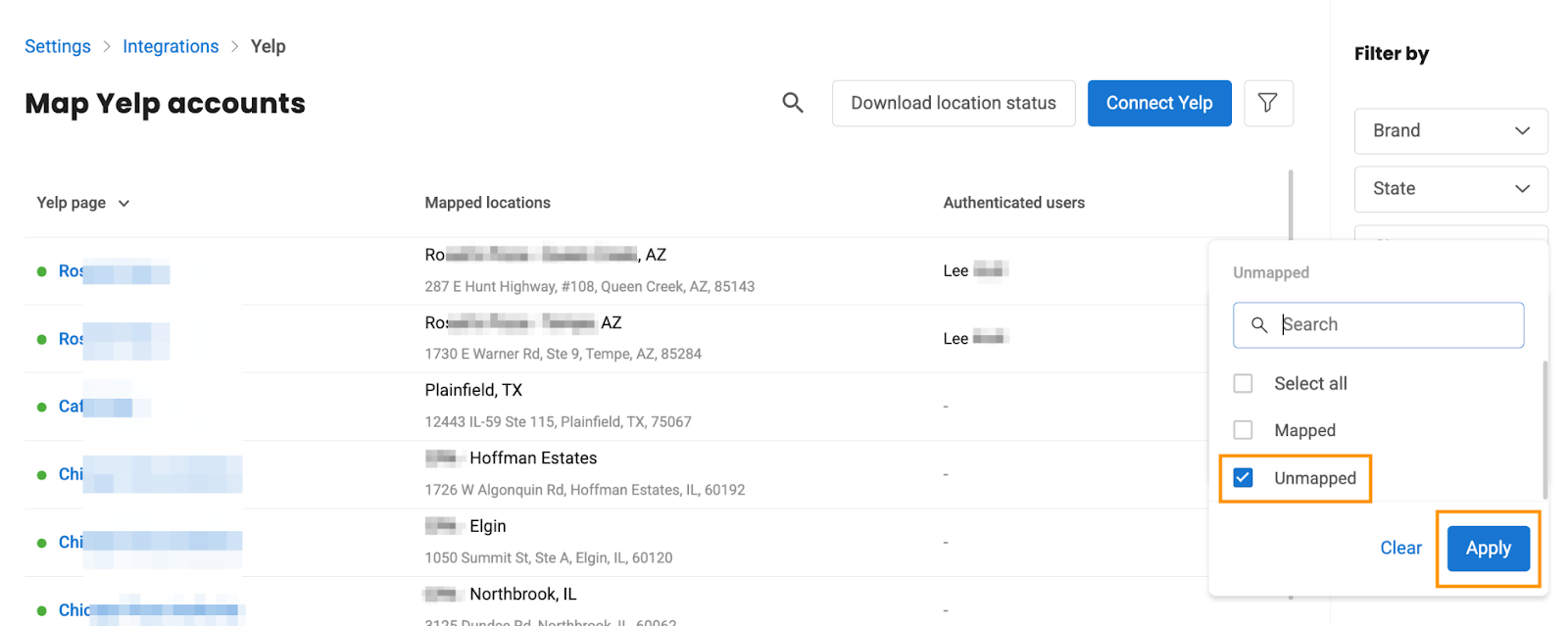Click address 1050 Summit St, Ste A

click(x=548, y=557)
